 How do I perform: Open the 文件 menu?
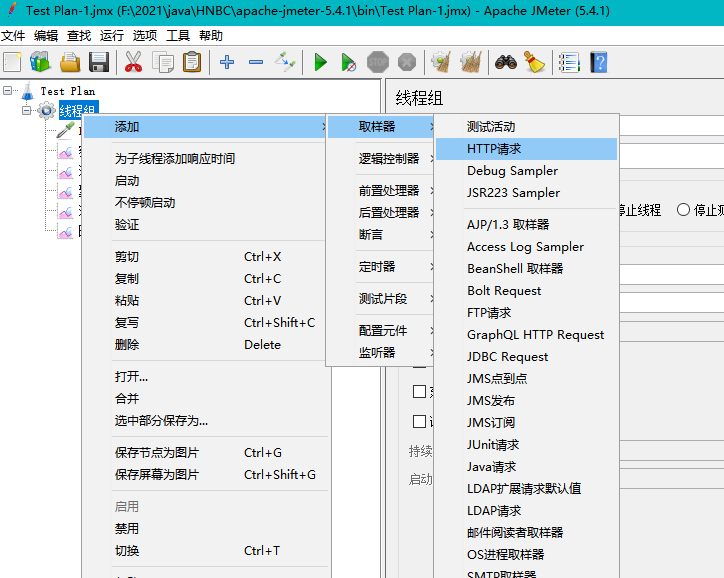(13, 36)
